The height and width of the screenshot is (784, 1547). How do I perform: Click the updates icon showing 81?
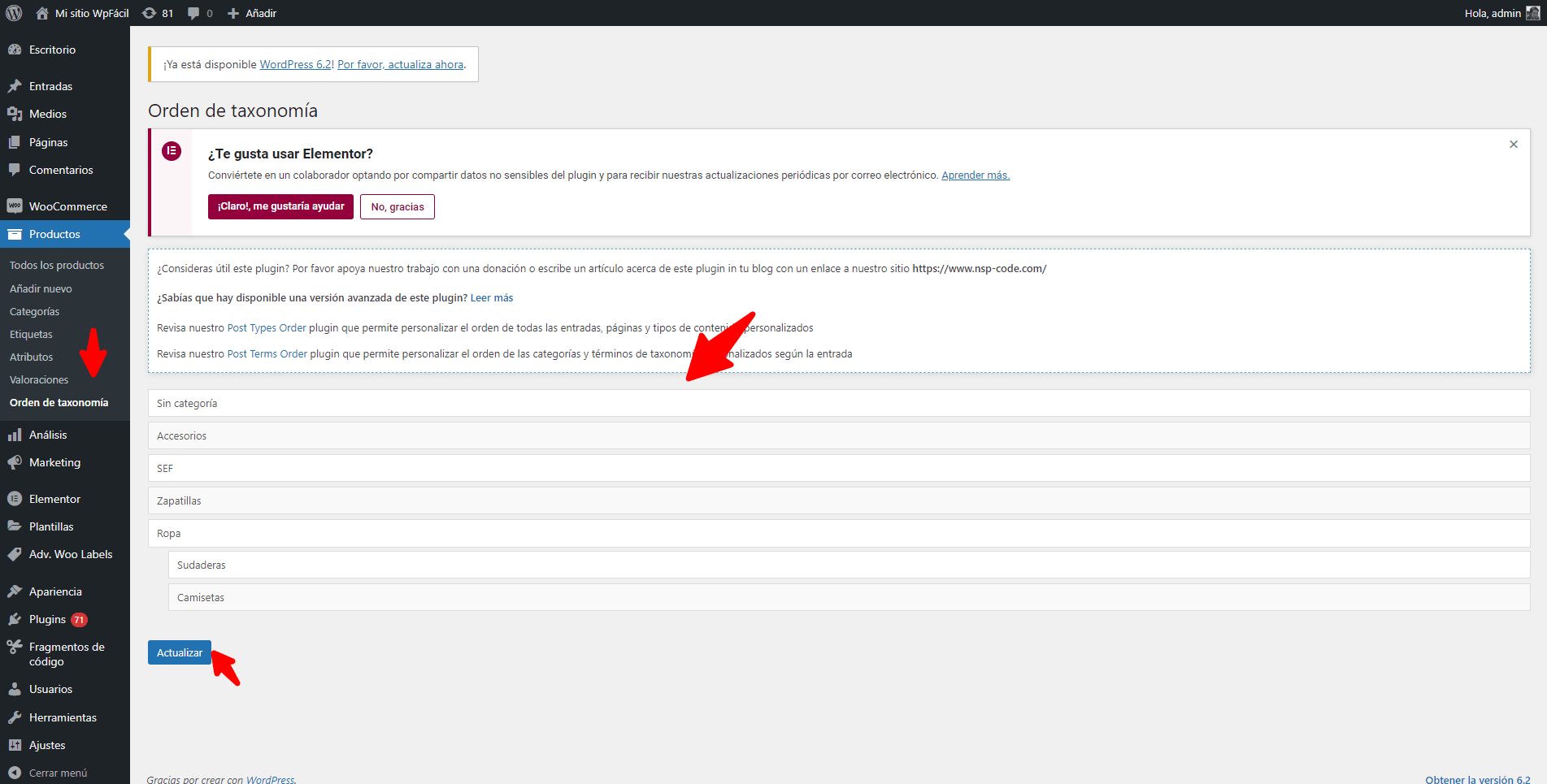(150, 13)
